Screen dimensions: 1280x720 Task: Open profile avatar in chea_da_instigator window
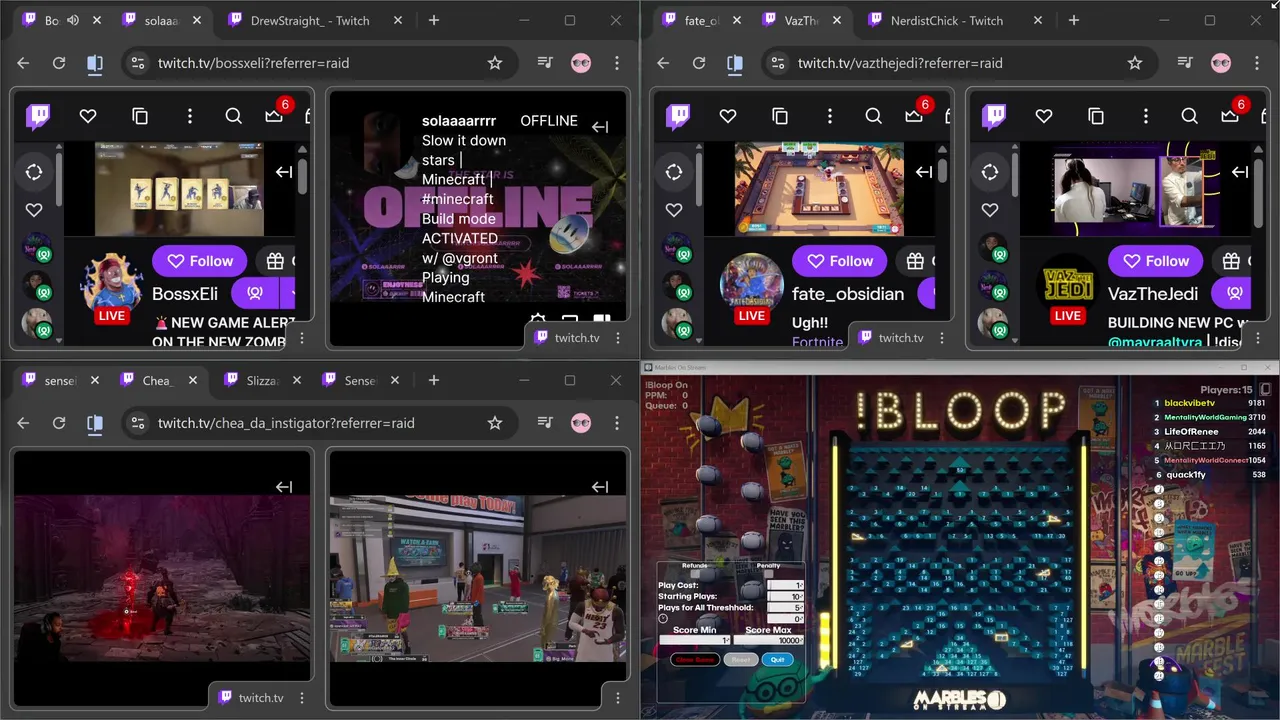point(581,423)
